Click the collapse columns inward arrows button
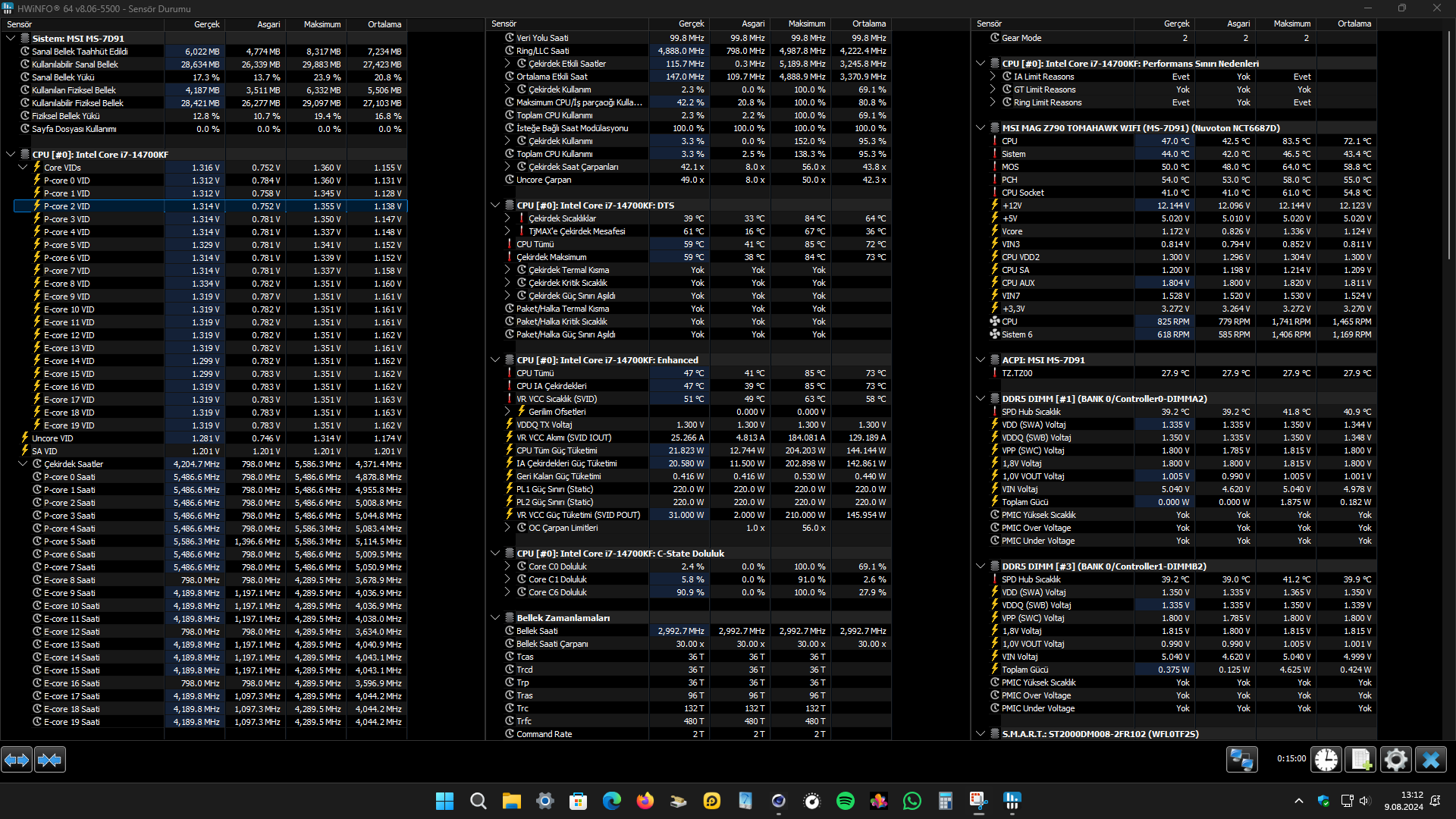 tap(50, 759)
